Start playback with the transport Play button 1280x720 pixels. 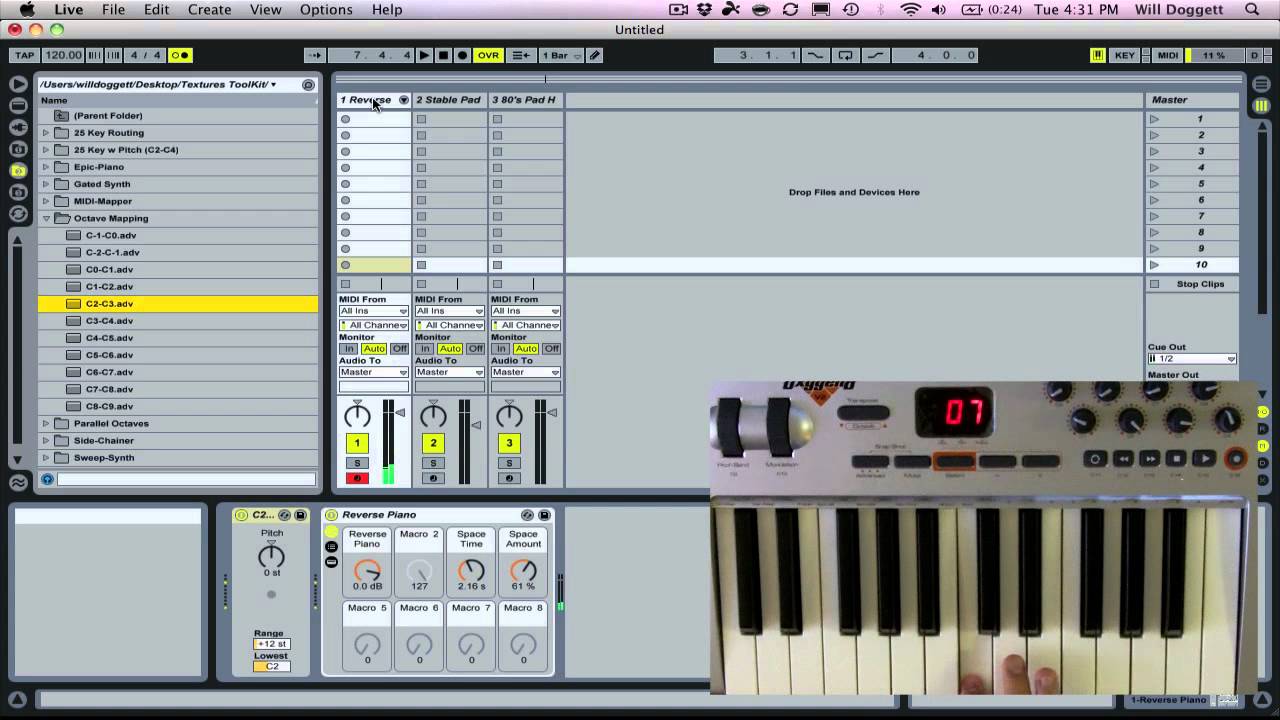point(425,55)
